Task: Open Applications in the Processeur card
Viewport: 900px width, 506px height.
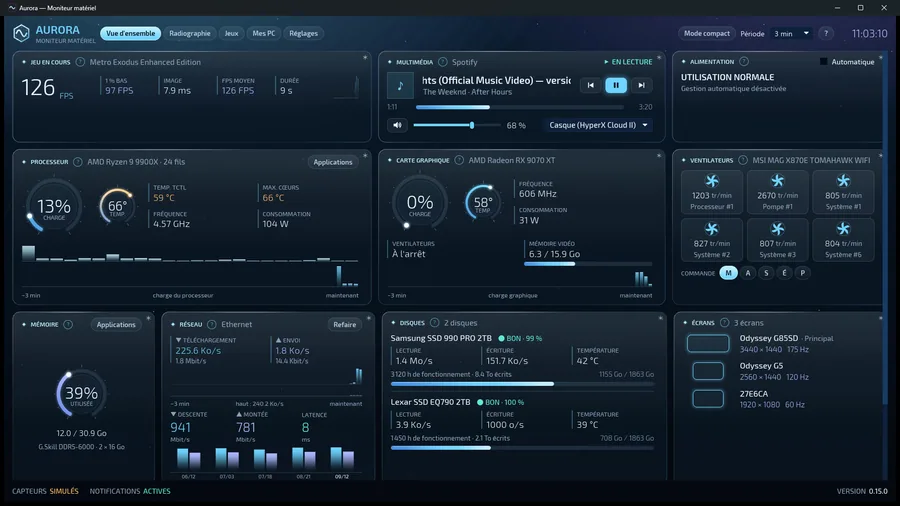Action: [333, 162]
